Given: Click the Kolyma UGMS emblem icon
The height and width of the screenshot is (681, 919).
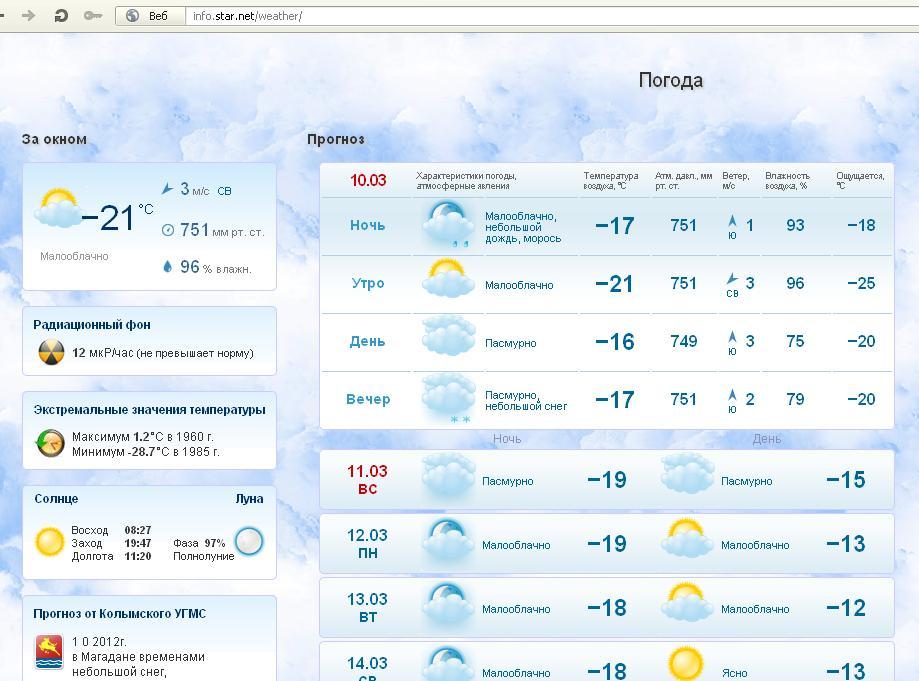Looking at the screenshot, I should tap(49, 652).
